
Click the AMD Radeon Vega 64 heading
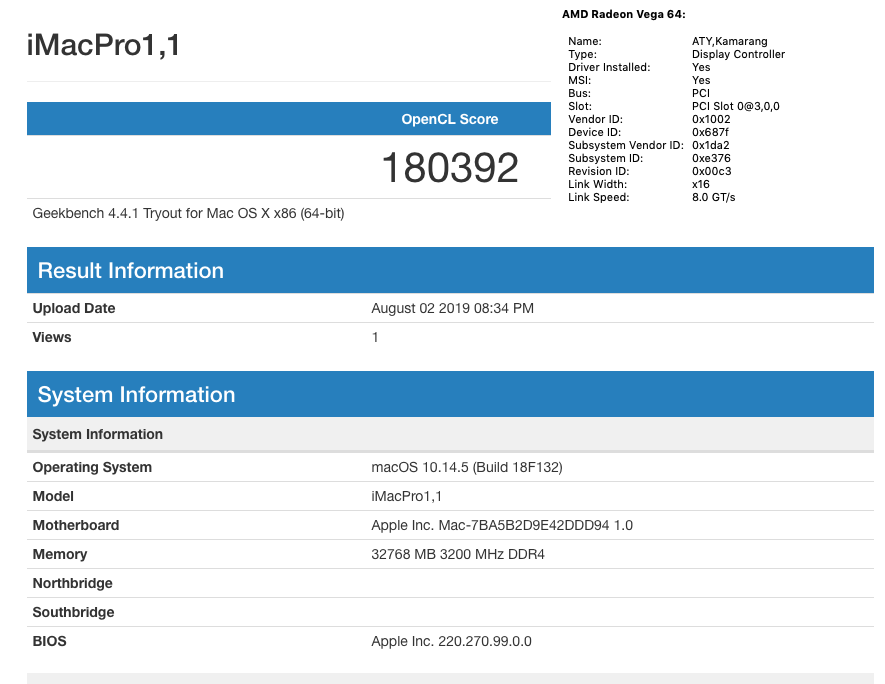tap(624, 15)
